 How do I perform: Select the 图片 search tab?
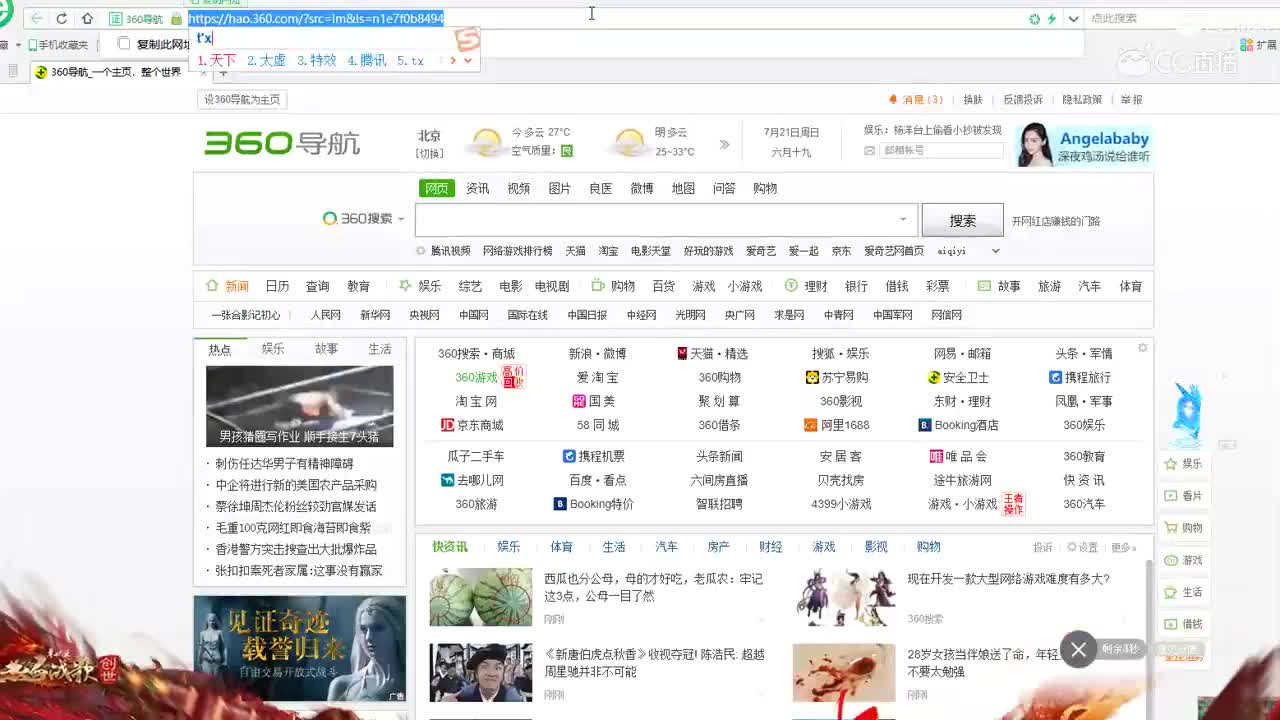(560, 188)
